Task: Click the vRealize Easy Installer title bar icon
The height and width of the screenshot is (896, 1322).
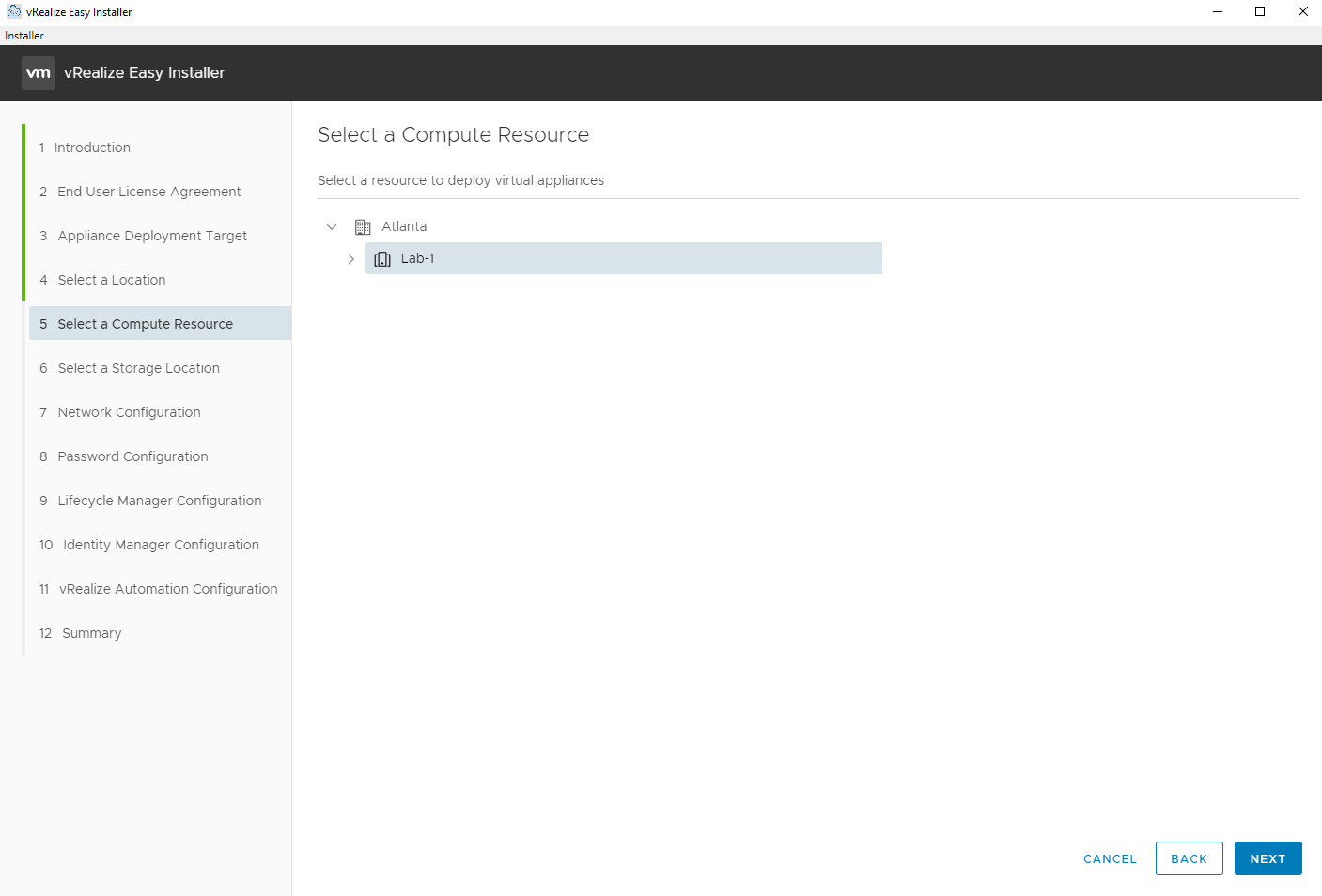Action: point(13,11)
